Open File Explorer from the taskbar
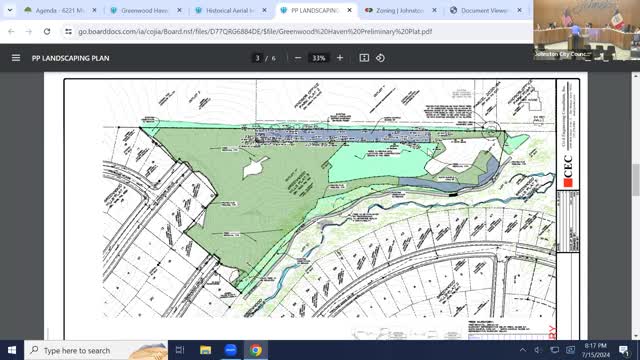The height and width of the screenshot is (360, 640). coord(205,350)
